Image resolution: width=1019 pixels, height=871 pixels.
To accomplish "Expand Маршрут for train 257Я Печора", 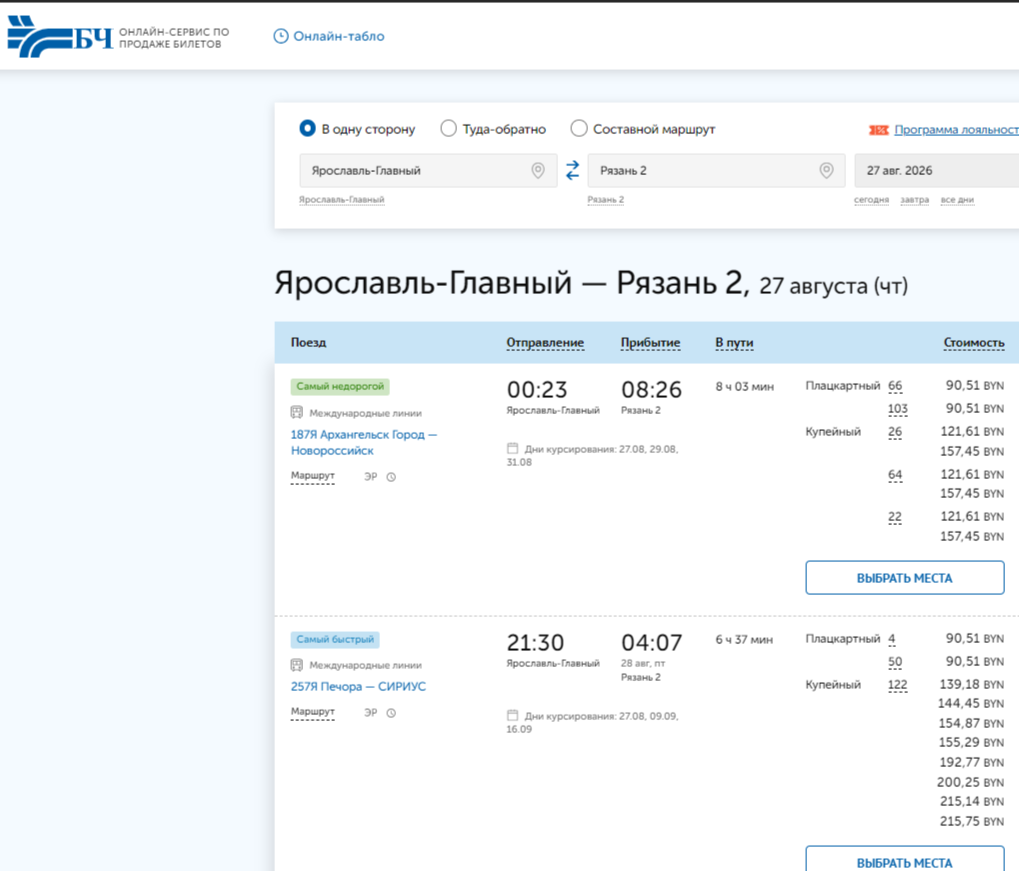I will [313, 712].
